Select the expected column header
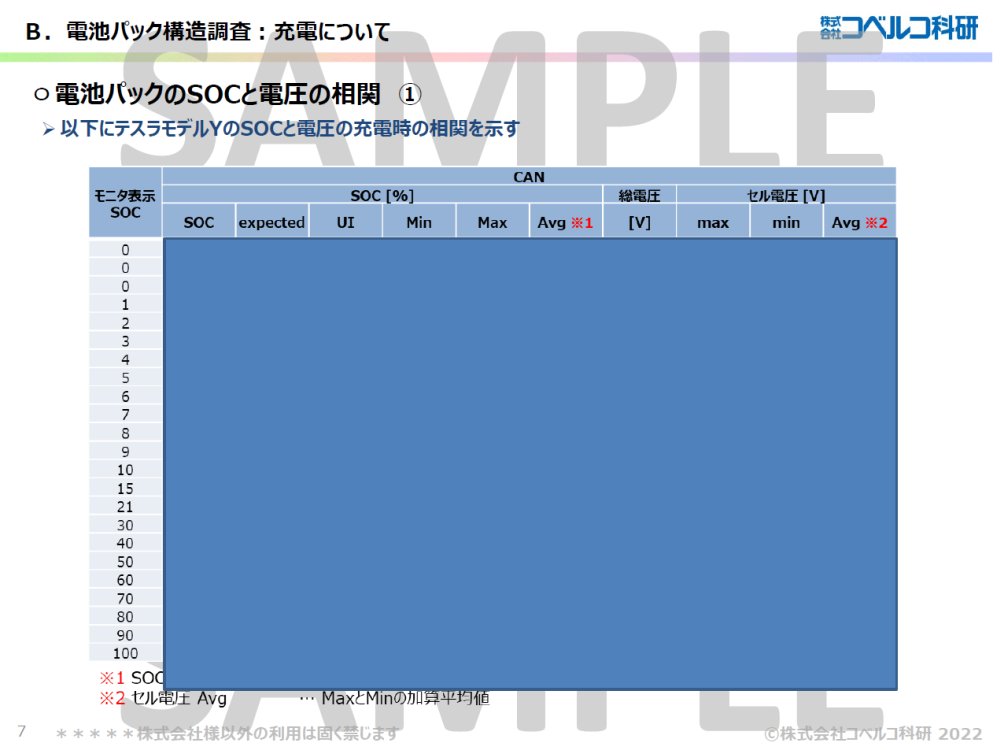Viewport: 1000px width, 750px height. click(272, 222)
